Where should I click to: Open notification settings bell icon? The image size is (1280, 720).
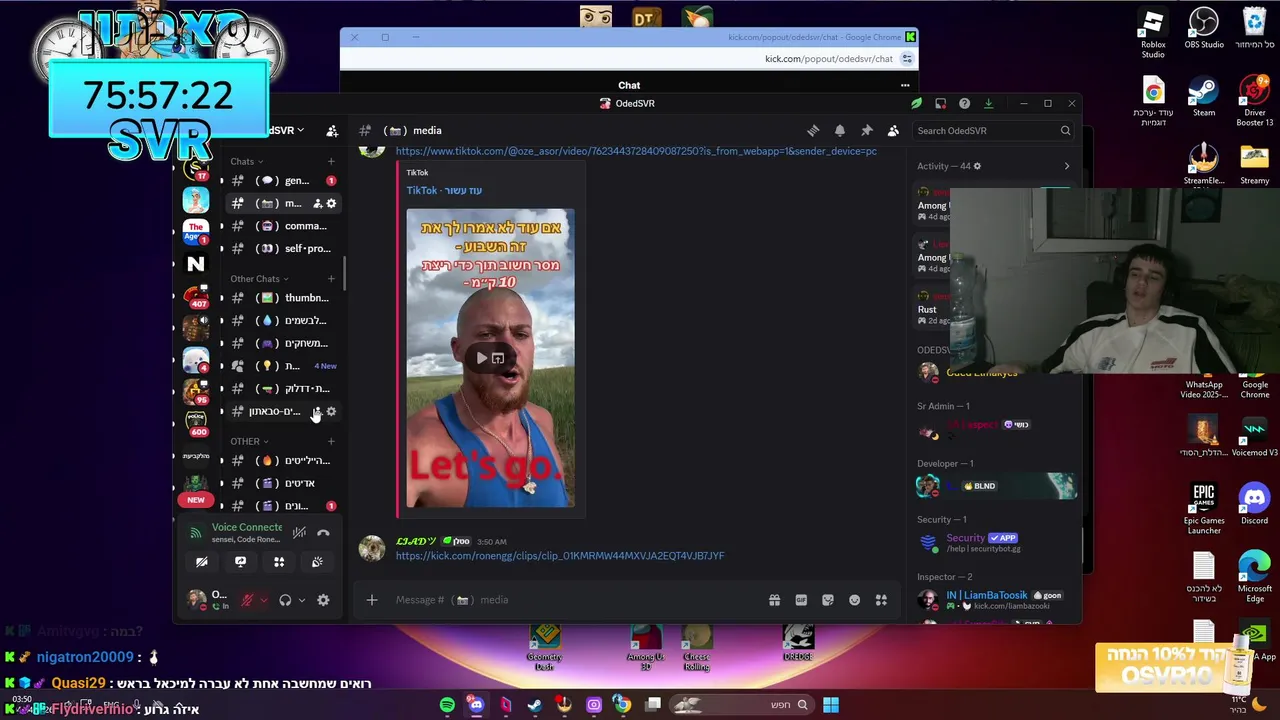pyautogui.click(x=840, y=131)
